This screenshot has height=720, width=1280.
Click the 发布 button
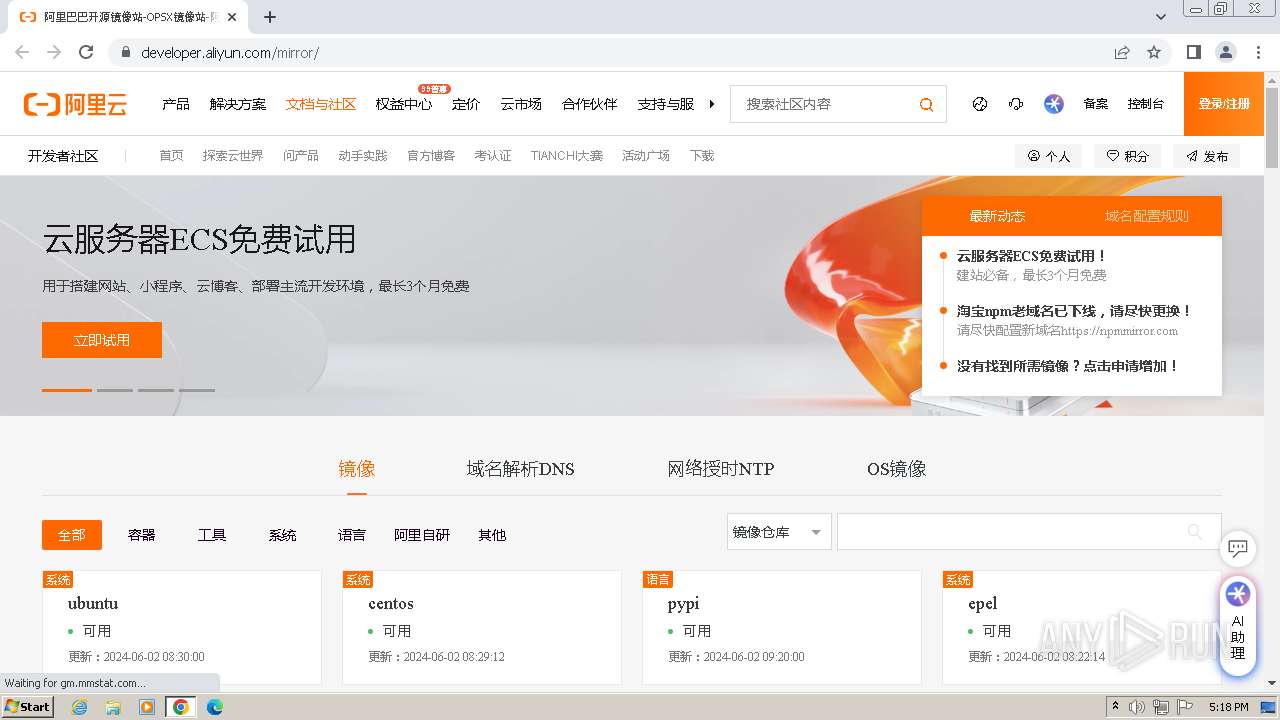1207,156
